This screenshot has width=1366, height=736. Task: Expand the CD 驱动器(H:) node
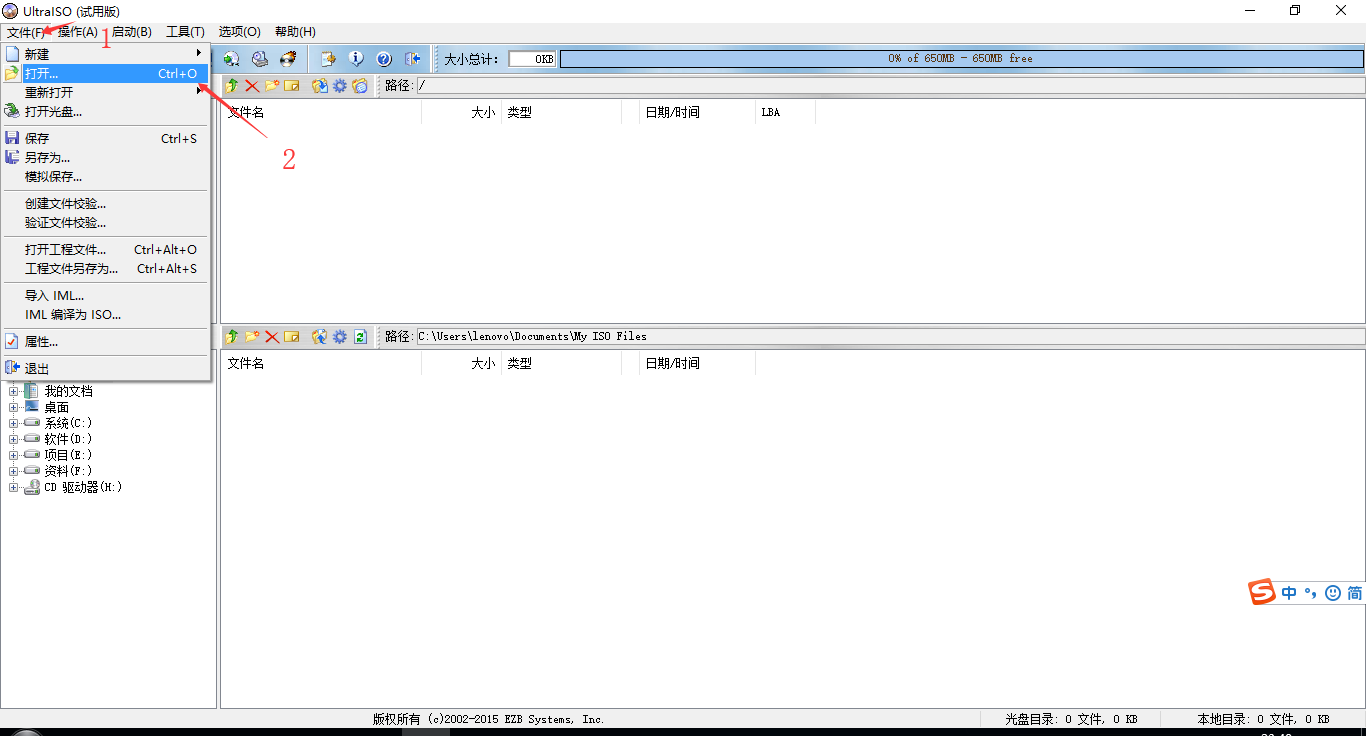[x=14, y=488]
